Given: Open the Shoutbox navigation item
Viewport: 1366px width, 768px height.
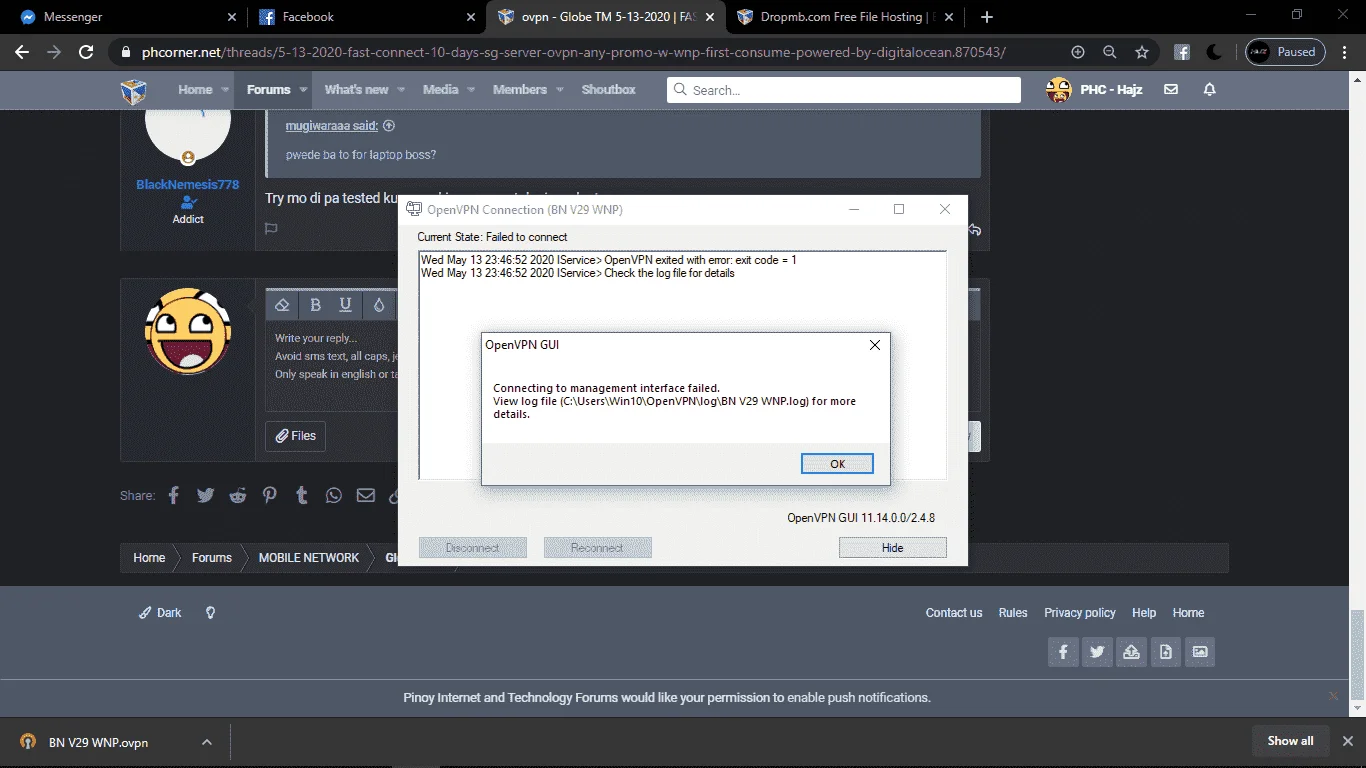Looking at the screenshot, I should pos(609,90).
